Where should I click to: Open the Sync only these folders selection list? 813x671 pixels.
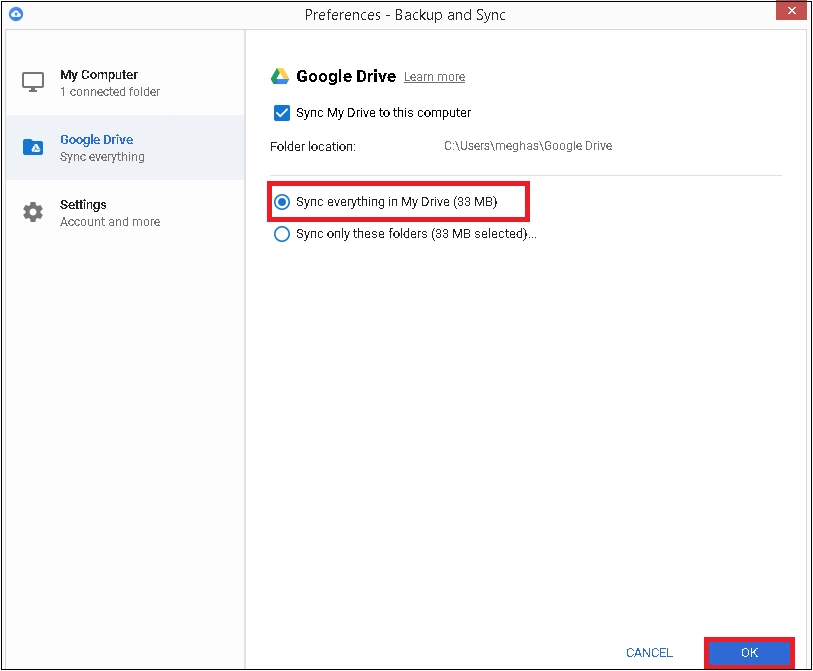(400, 234)
